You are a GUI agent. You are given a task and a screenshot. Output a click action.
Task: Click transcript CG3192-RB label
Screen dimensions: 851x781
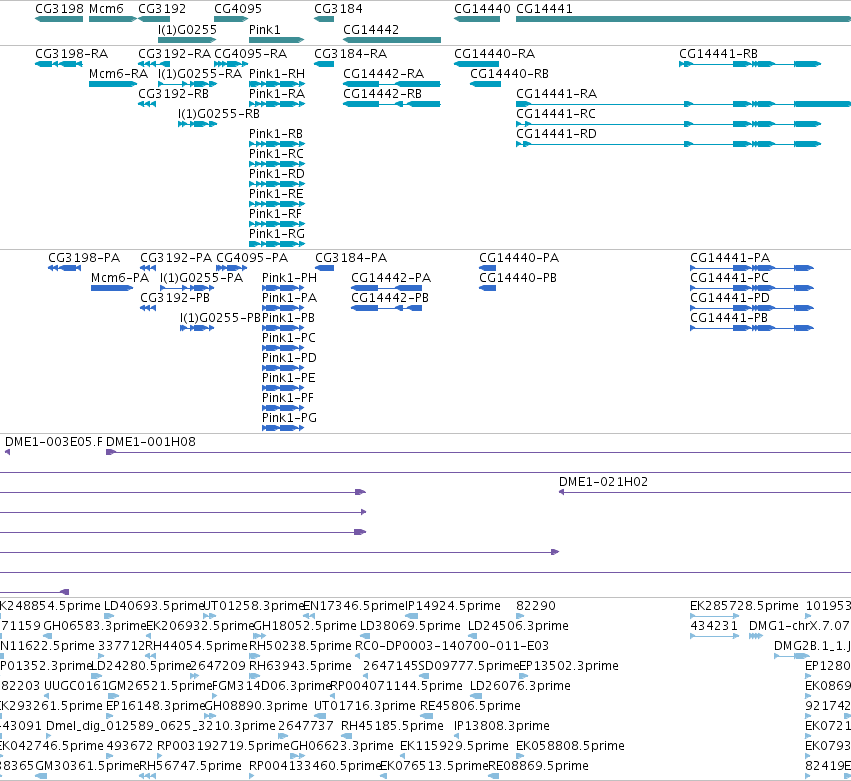(x=173, y=93)
